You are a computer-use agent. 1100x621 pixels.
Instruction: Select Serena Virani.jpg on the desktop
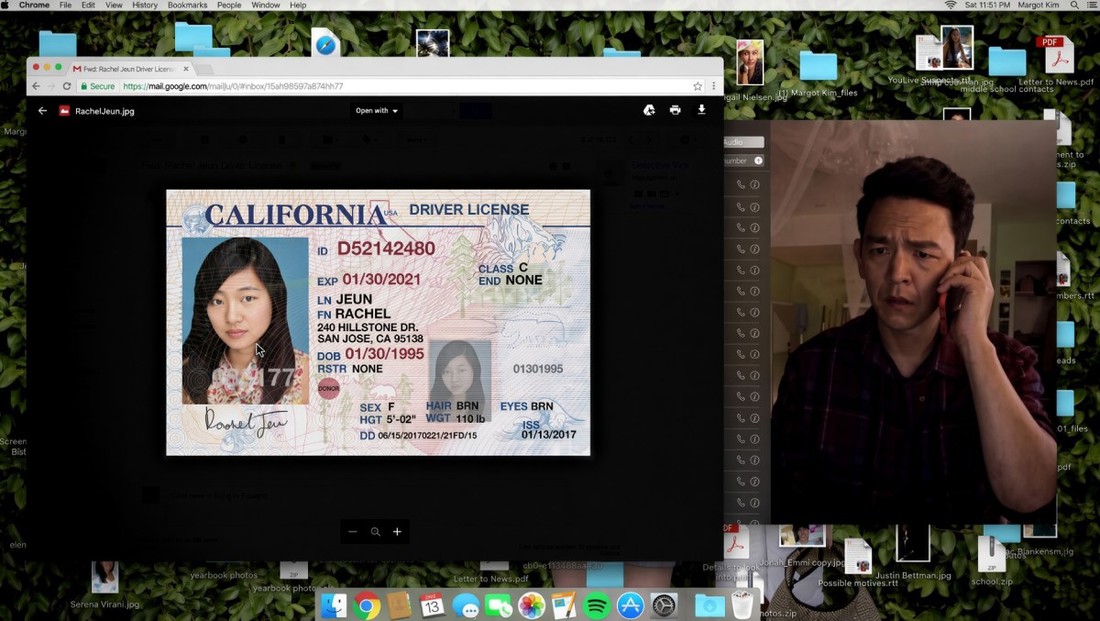(105, 578)
